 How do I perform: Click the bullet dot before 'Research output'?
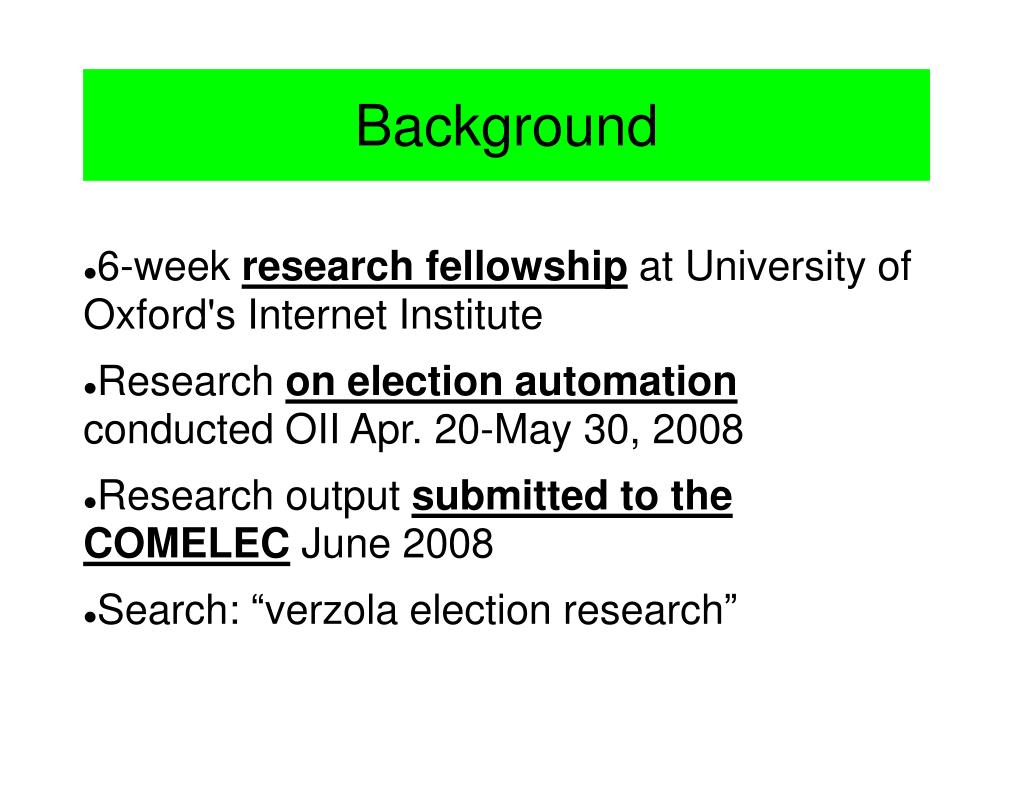90,503
